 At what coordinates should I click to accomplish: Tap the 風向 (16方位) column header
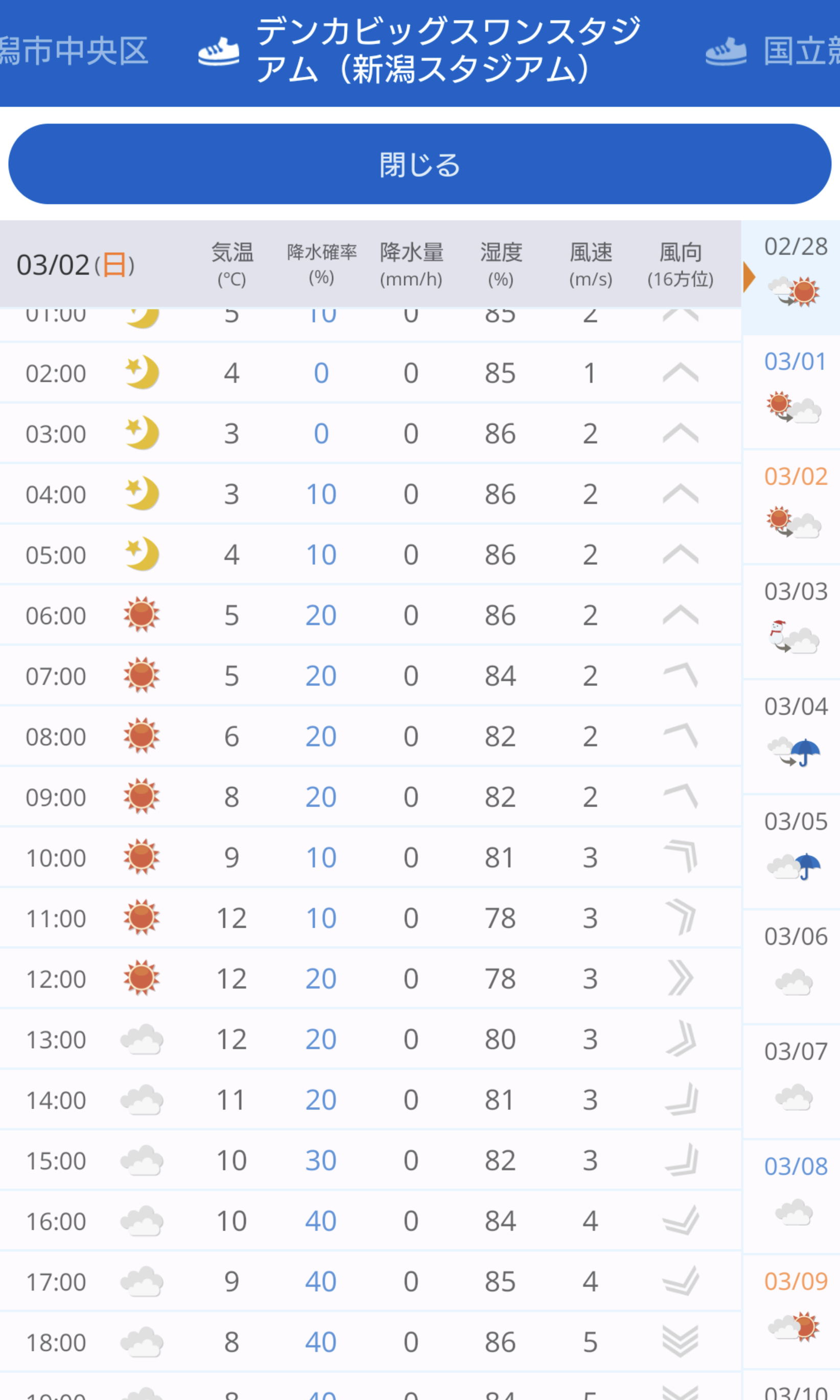tap(681, 264)
